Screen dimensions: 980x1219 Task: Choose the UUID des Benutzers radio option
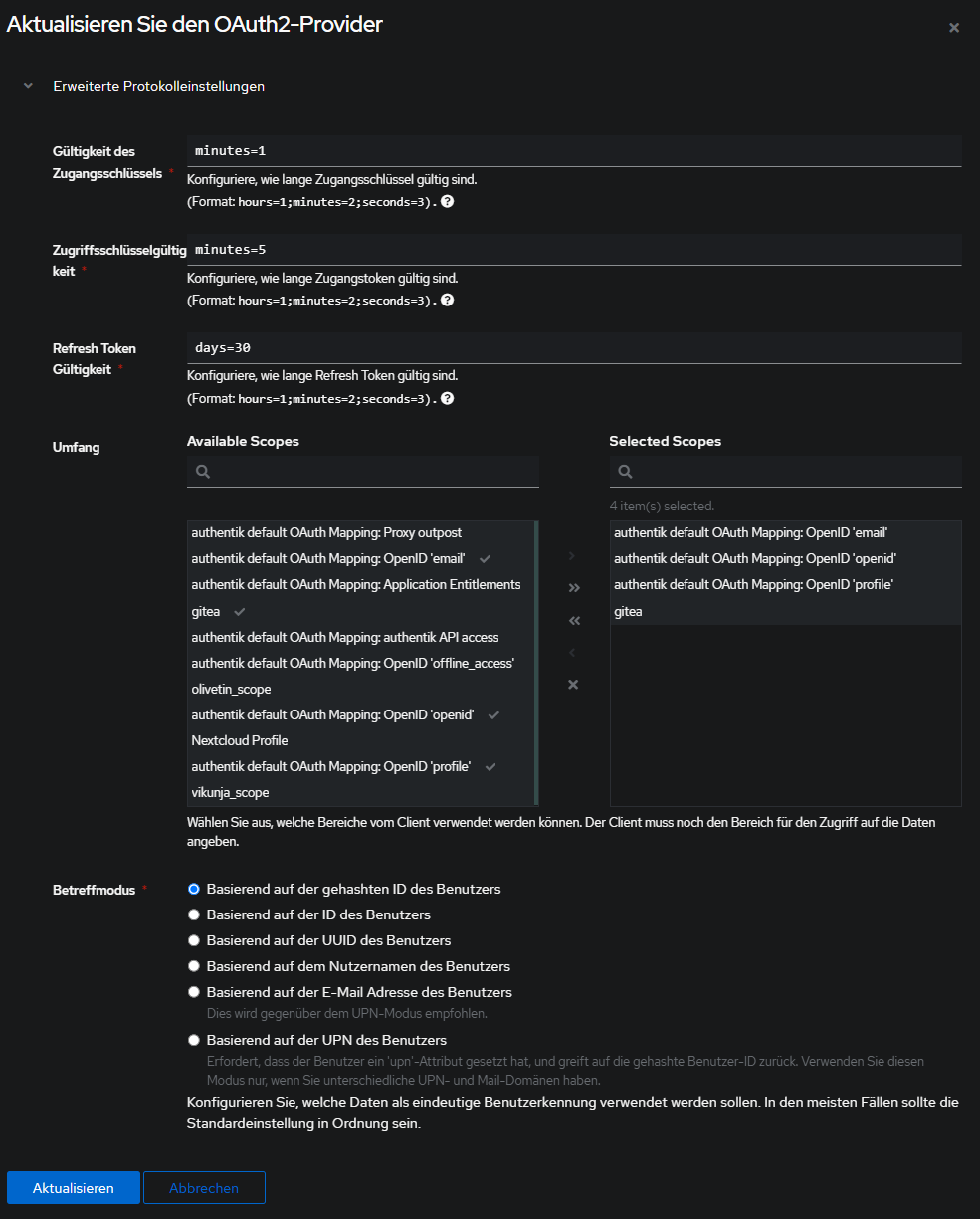tap(195, 940)
